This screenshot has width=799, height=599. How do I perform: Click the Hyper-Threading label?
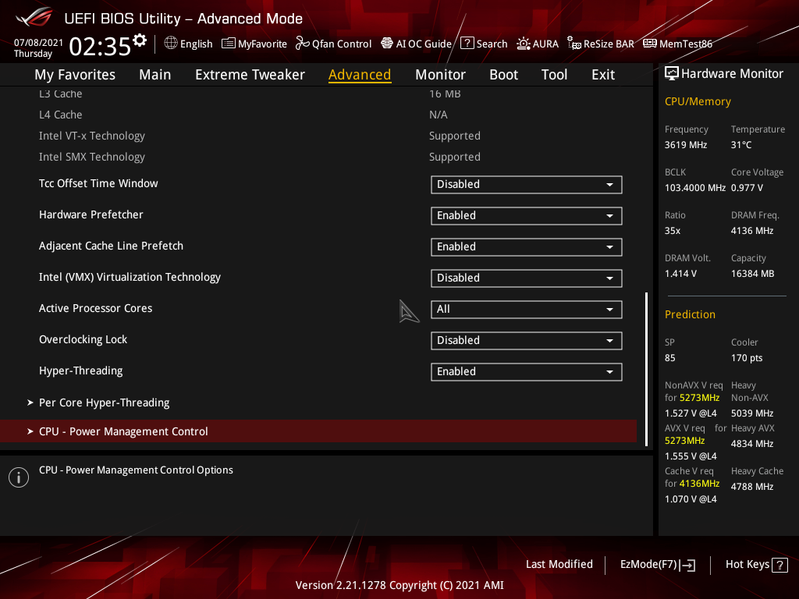tap(81, 371)
